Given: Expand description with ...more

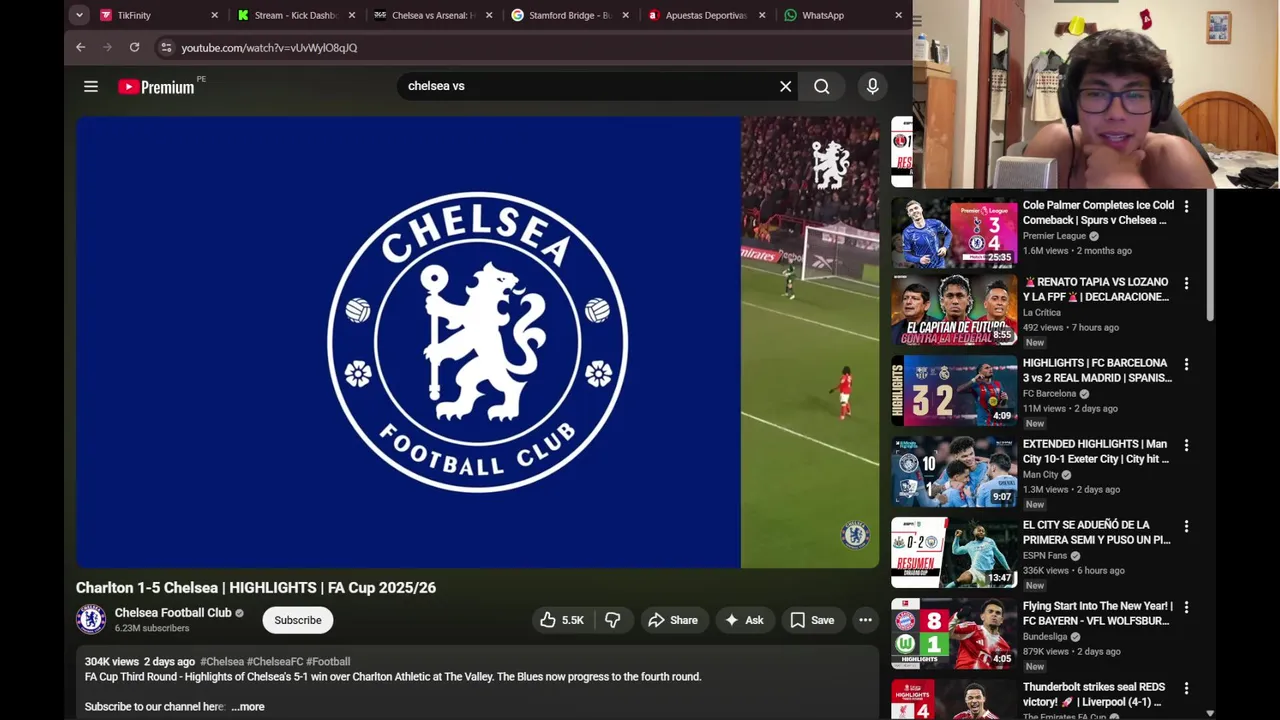Looking at the screenshot, I should pos(248,707).
